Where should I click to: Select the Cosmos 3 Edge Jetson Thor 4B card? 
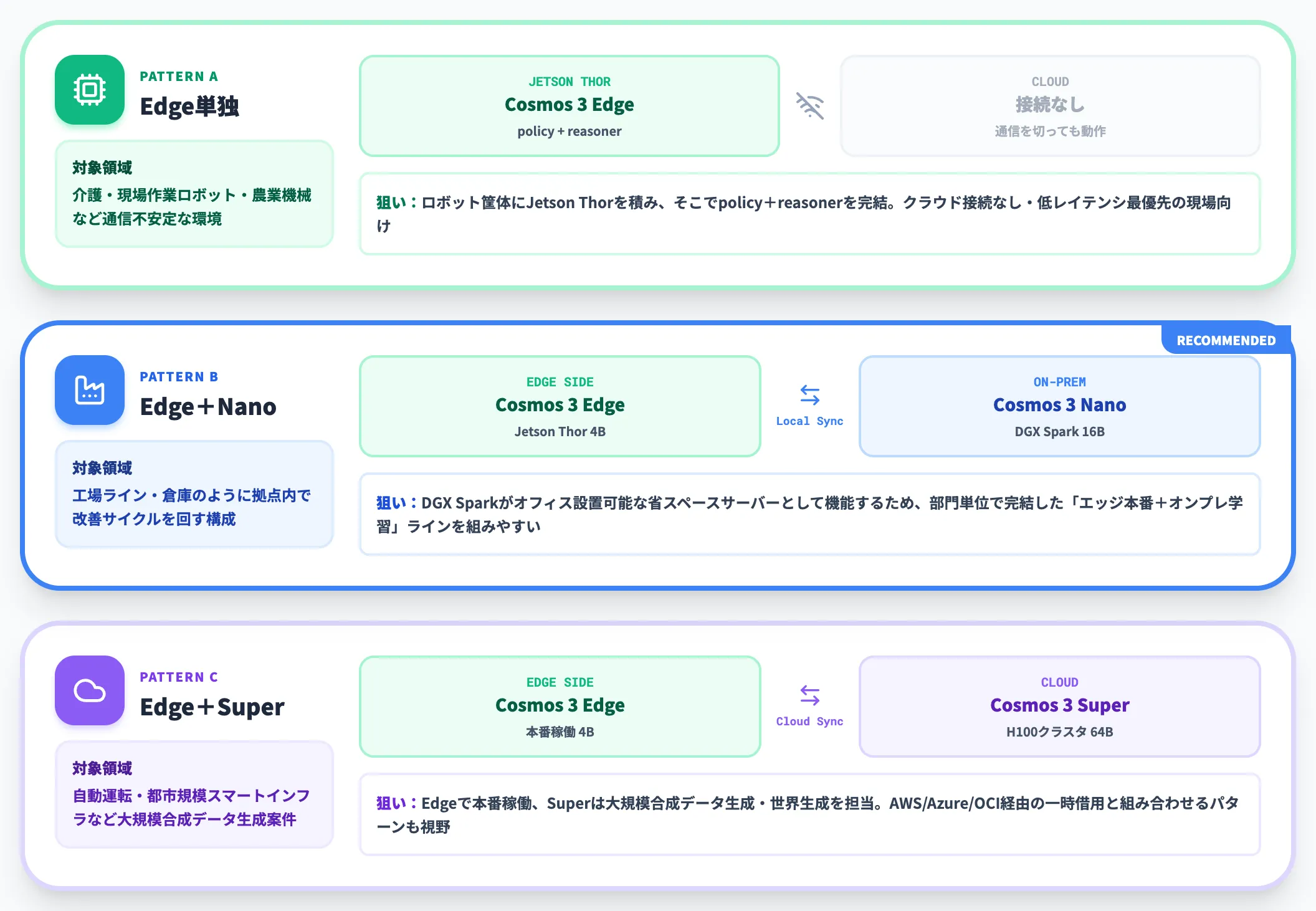click(x=560, y=406)
